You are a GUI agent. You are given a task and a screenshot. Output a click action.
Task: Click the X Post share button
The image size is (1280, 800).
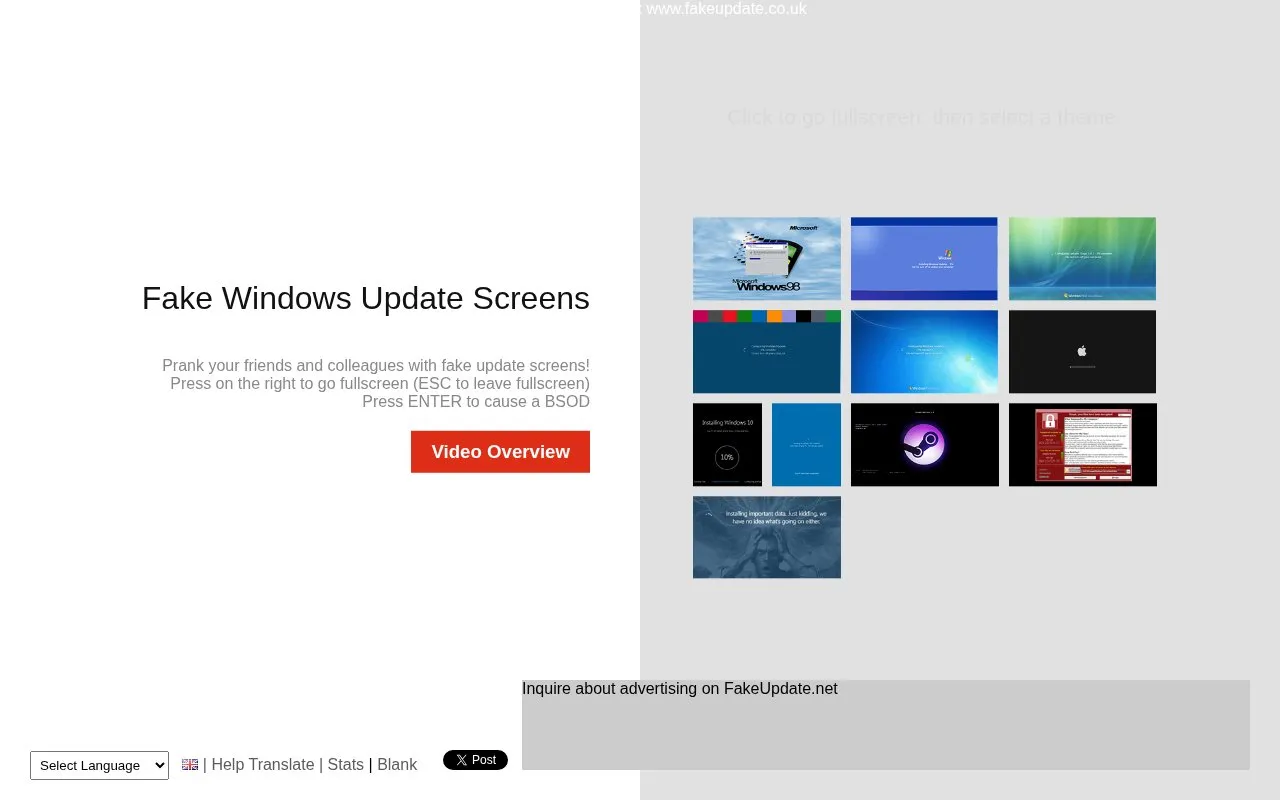(x=475, y=760)
